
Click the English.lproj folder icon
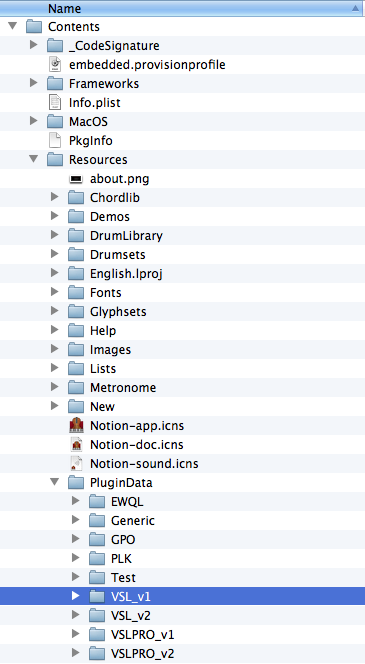(x=76, y=274)
